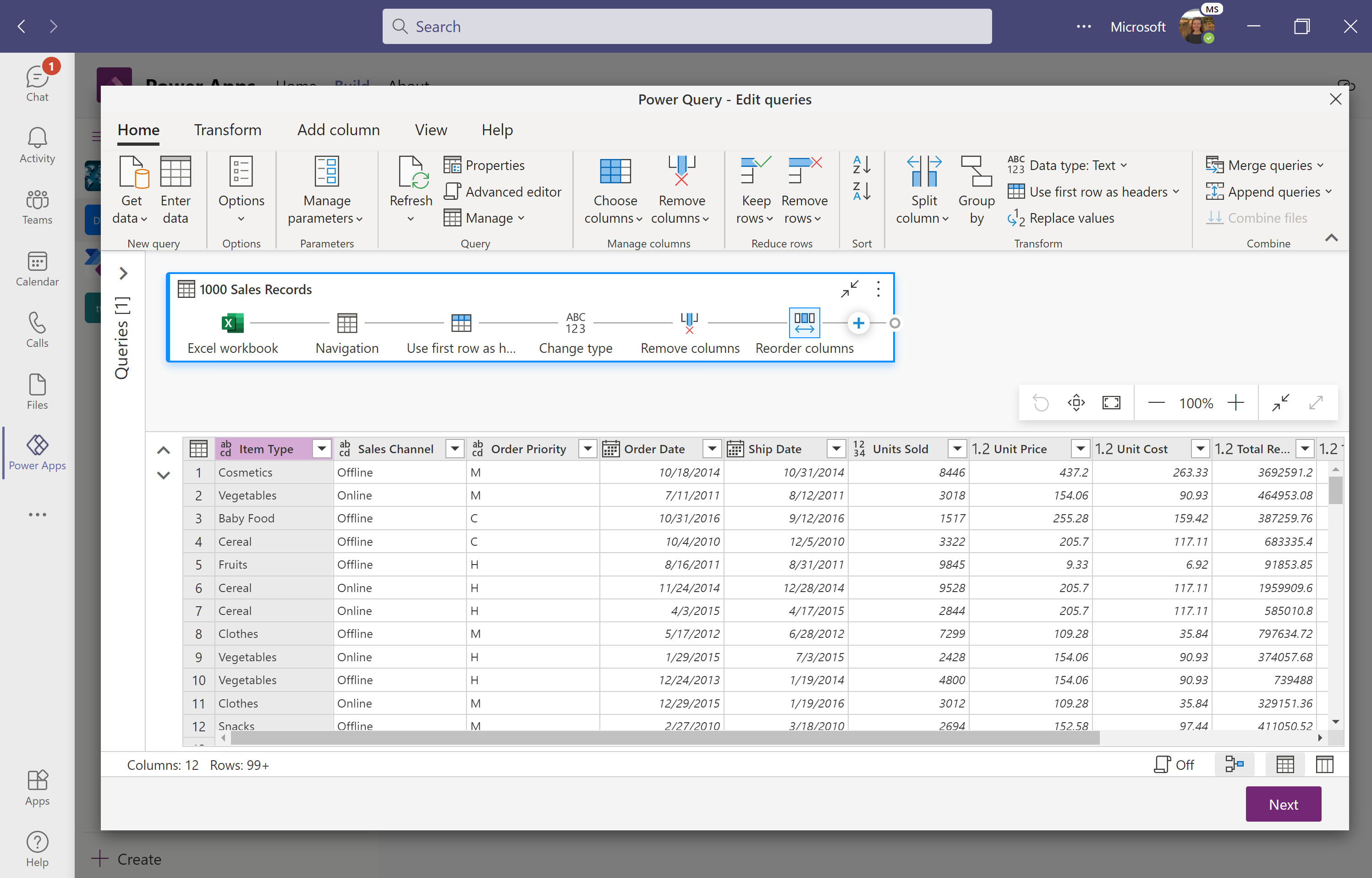Expand the Item Type column dropdown
Image resolution: width=1372 pixels, height=878 pixels.
click(x=322, y=448)
